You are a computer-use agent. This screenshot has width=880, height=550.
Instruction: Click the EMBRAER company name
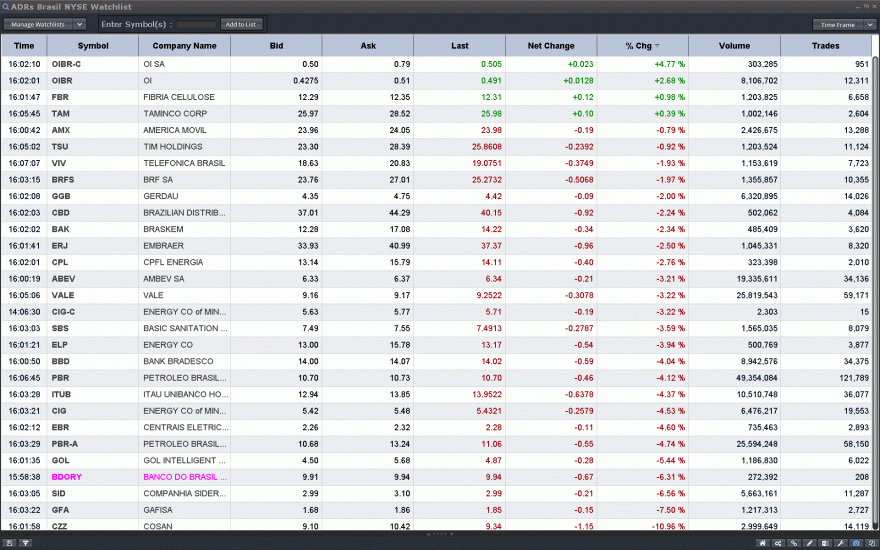coord(163,246)
